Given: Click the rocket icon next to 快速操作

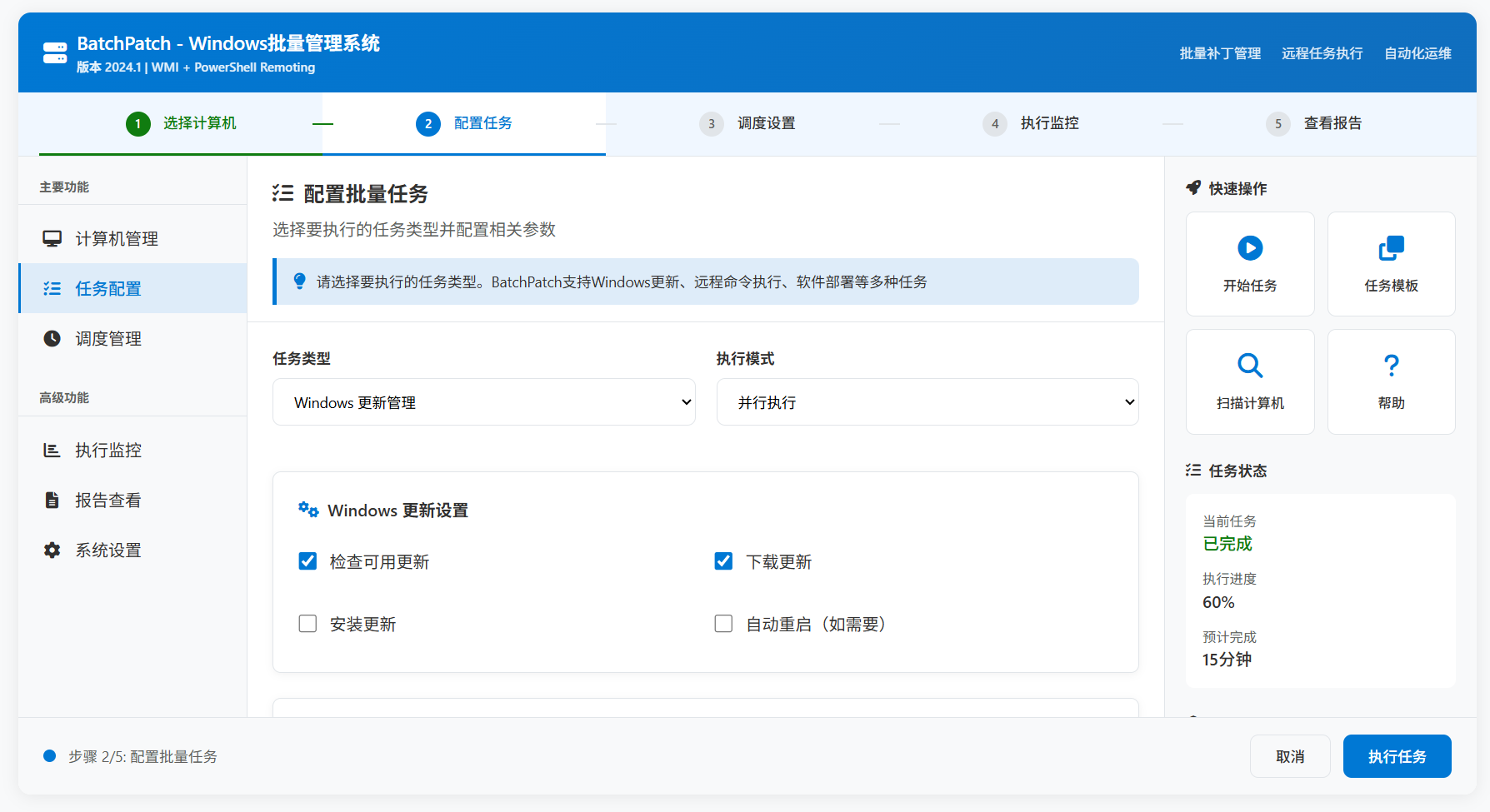Looking at the screenshot, I should 1193,188.
